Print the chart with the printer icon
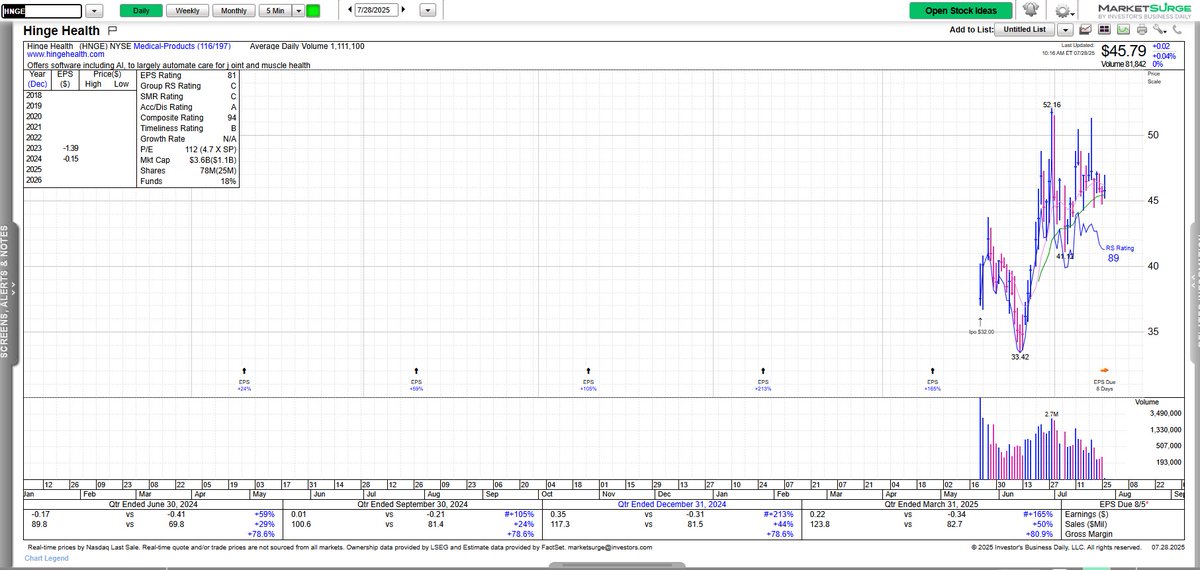The image size is (1200, 570). [x=1142, y=30]
